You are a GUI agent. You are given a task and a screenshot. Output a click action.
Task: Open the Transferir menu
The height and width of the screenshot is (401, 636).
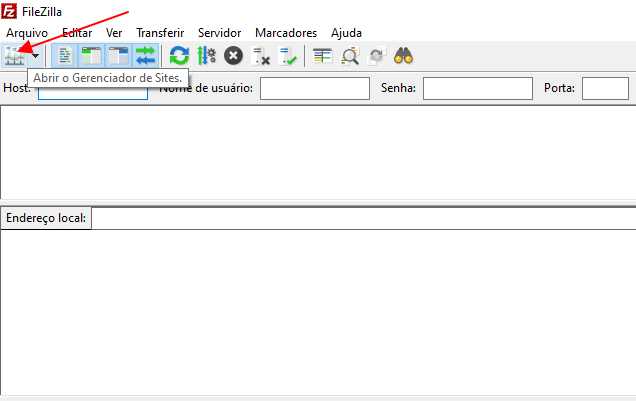(160, 33)
